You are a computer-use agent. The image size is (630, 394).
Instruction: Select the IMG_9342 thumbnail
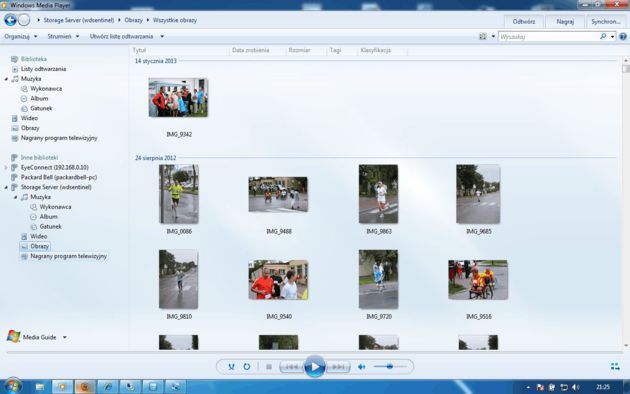178,98
